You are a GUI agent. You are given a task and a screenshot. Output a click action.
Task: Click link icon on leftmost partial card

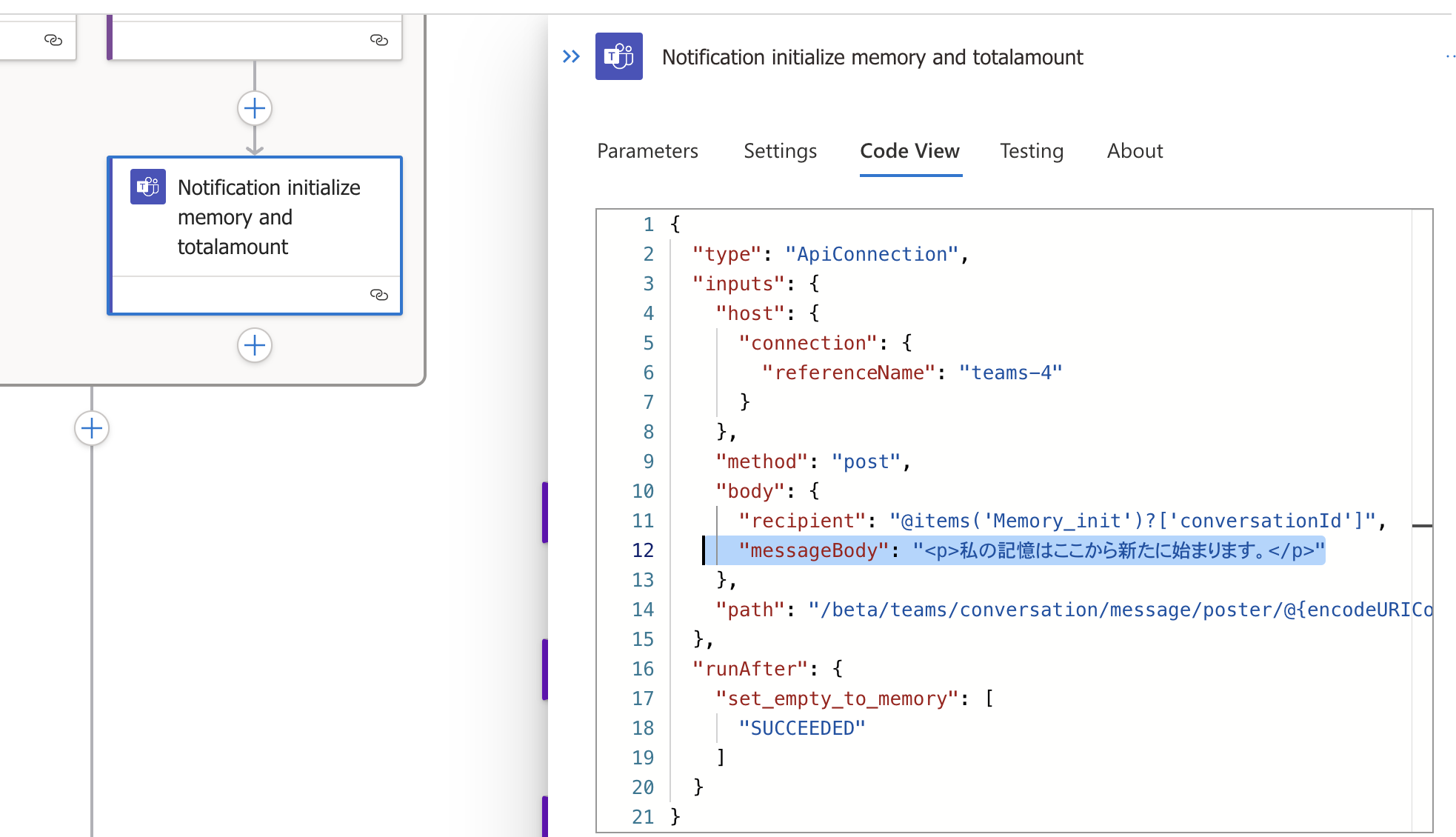[x=53, y=39]
